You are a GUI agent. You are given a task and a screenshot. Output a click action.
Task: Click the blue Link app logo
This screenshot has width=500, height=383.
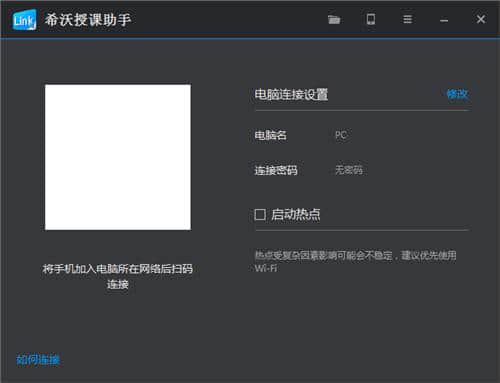tap(24, 20)
